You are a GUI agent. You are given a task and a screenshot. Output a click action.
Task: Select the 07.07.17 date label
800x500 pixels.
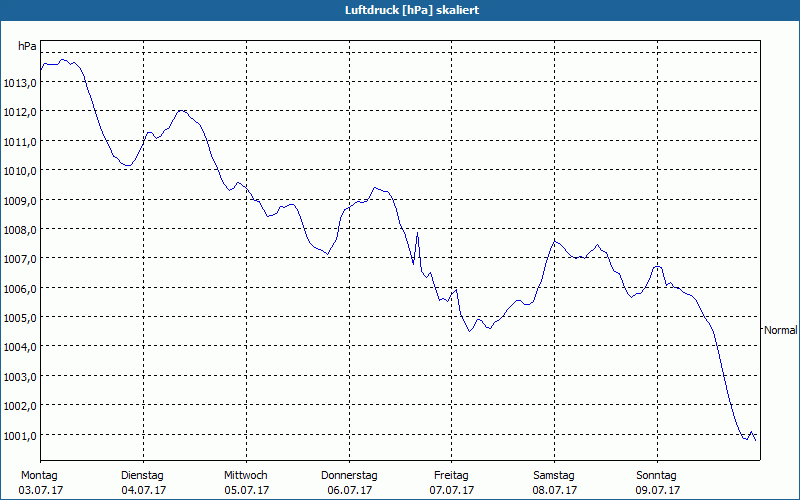pos(452,490)
